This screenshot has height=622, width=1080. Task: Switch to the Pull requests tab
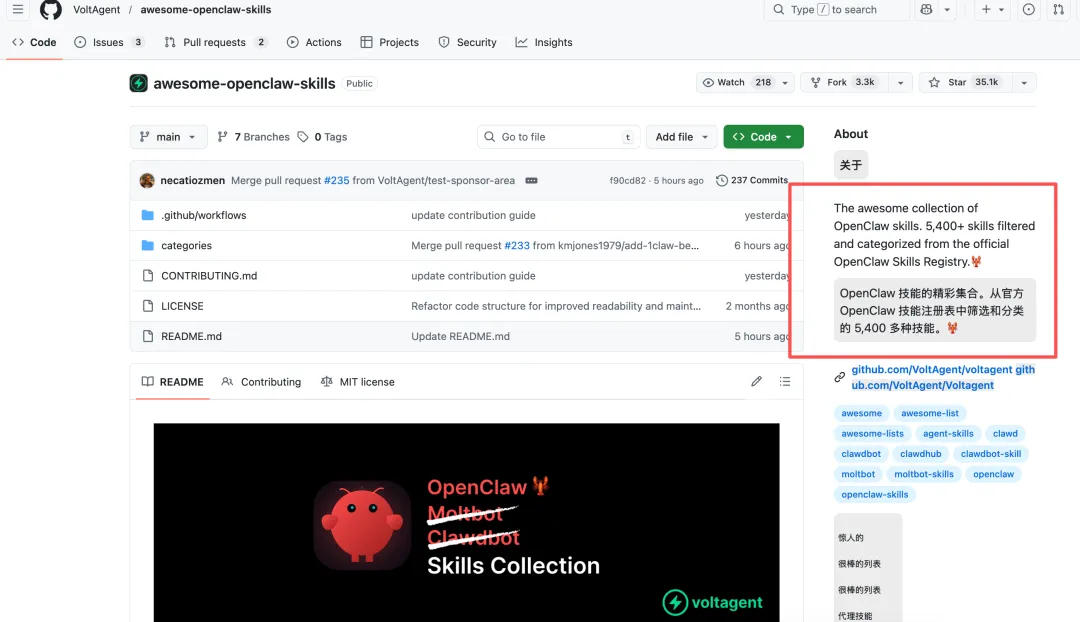[216, 42]
